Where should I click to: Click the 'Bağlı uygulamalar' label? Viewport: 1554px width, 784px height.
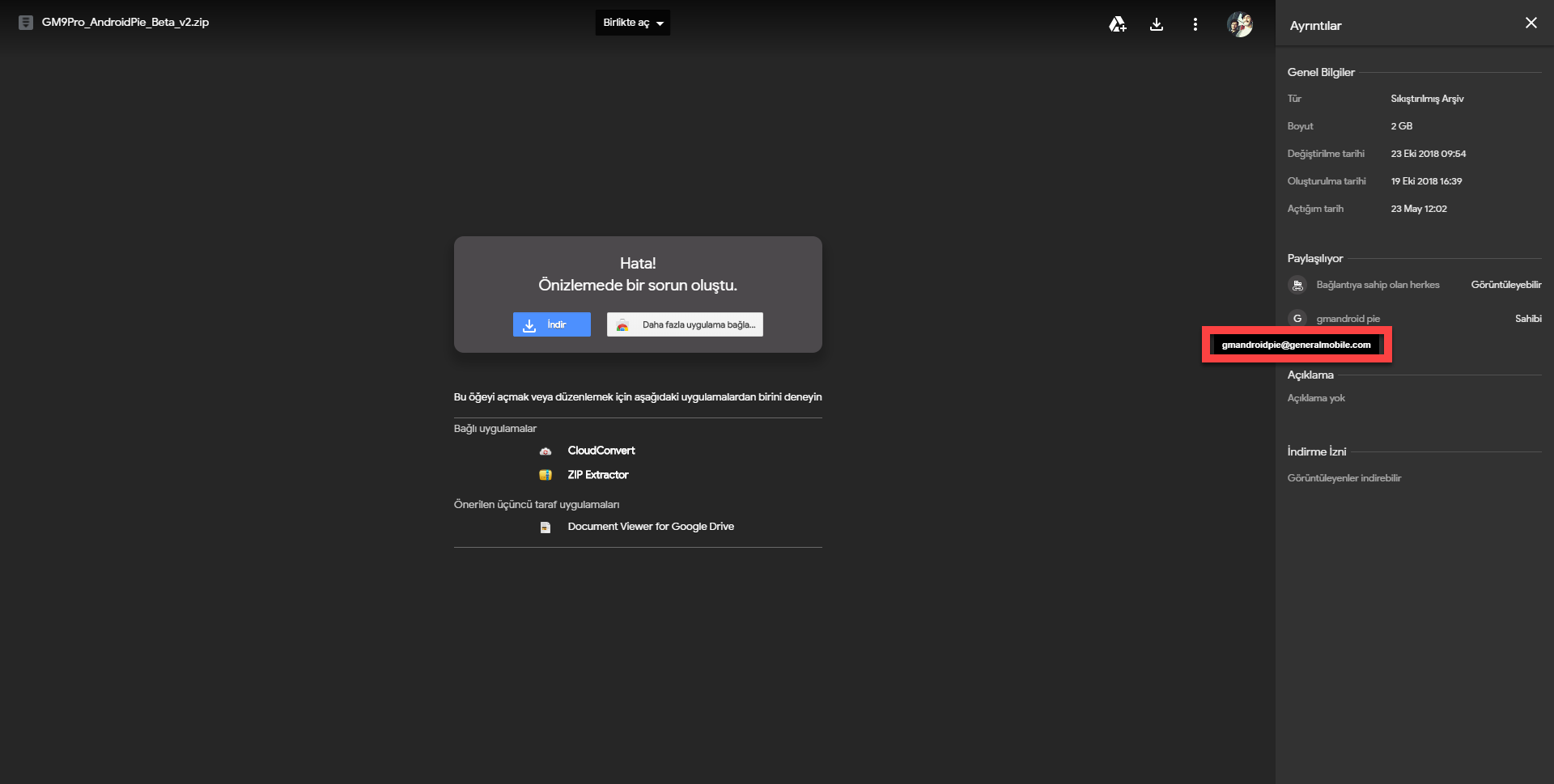tap(495, 429)
